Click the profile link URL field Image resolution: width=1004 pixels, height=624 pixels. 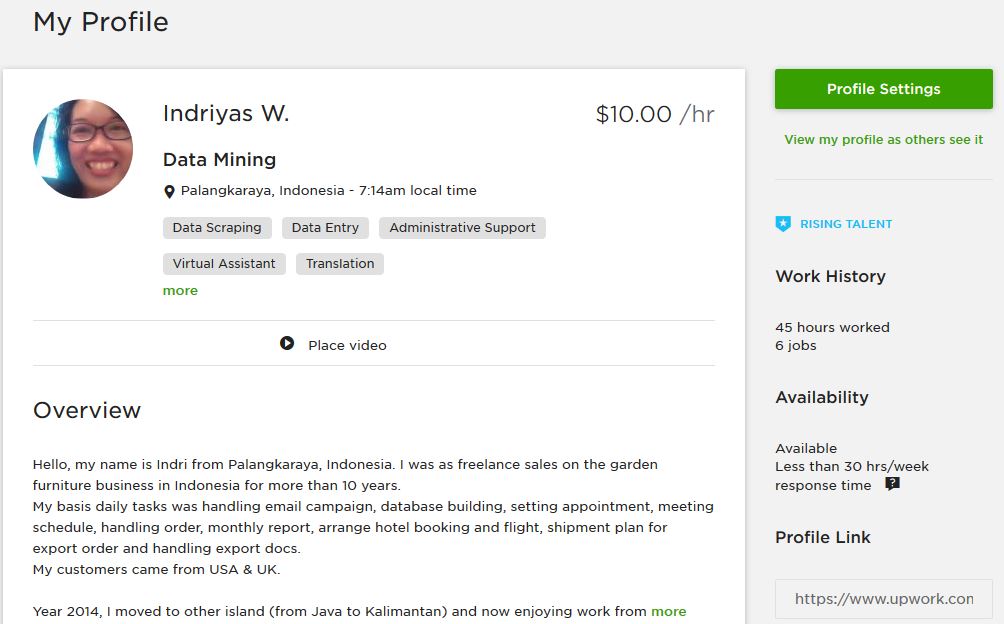click(x=884, y=599)
